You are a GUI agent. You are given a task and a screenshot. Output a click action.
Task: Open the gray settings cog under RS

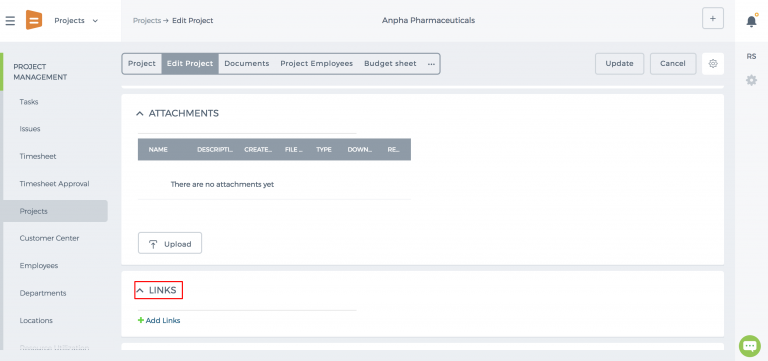point(751,80)
